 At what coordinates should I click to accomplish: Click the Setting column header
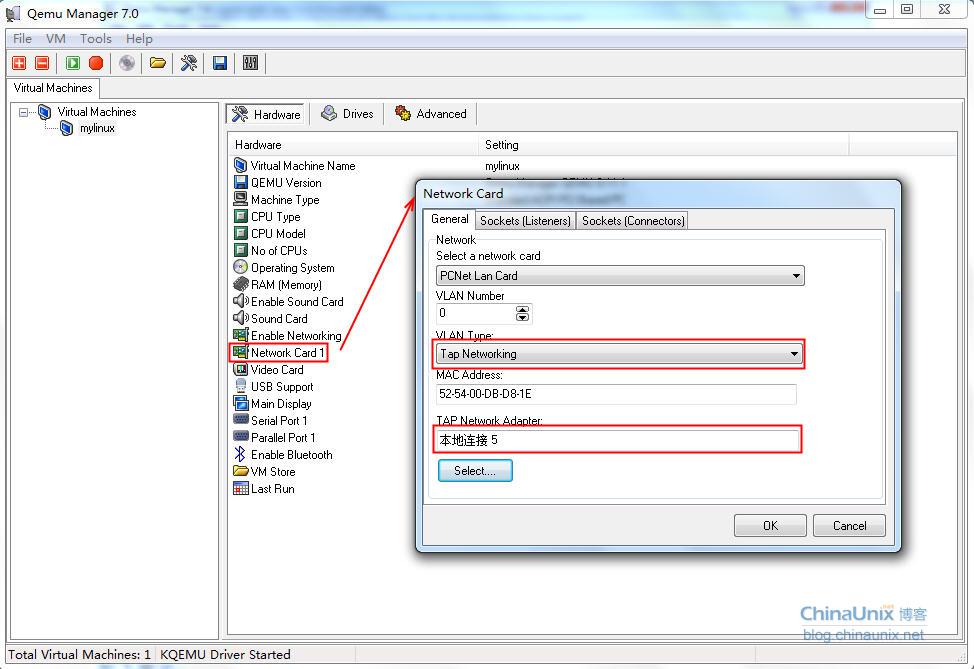(663, 145)
